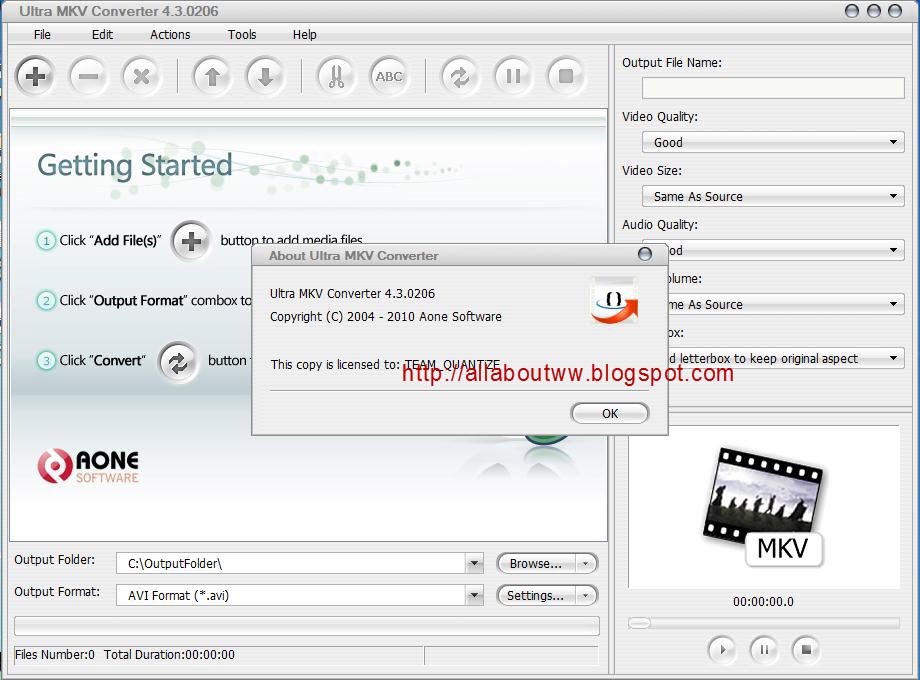920x680 pixels.
Task: Expand the Volume Same As Source dropdown
Action: (x=893, y=304)
